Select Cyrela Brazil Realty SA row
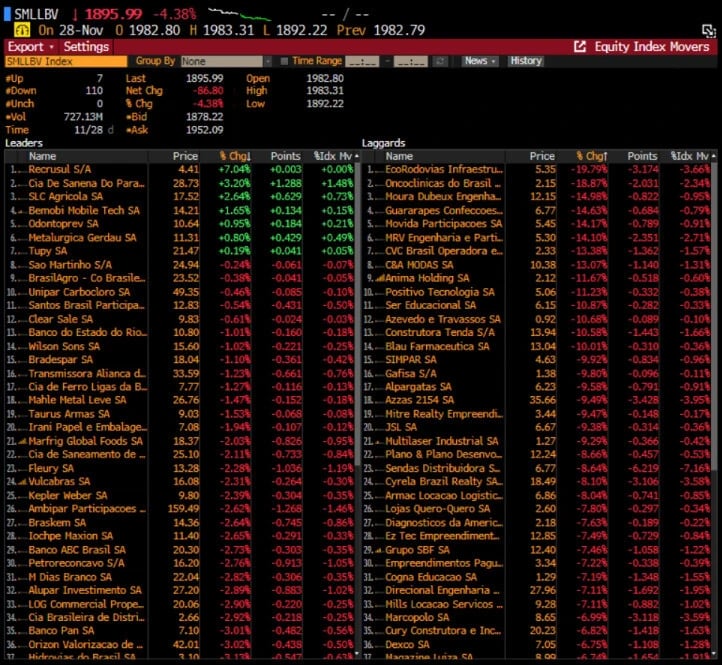 click(x=536, y=482)
